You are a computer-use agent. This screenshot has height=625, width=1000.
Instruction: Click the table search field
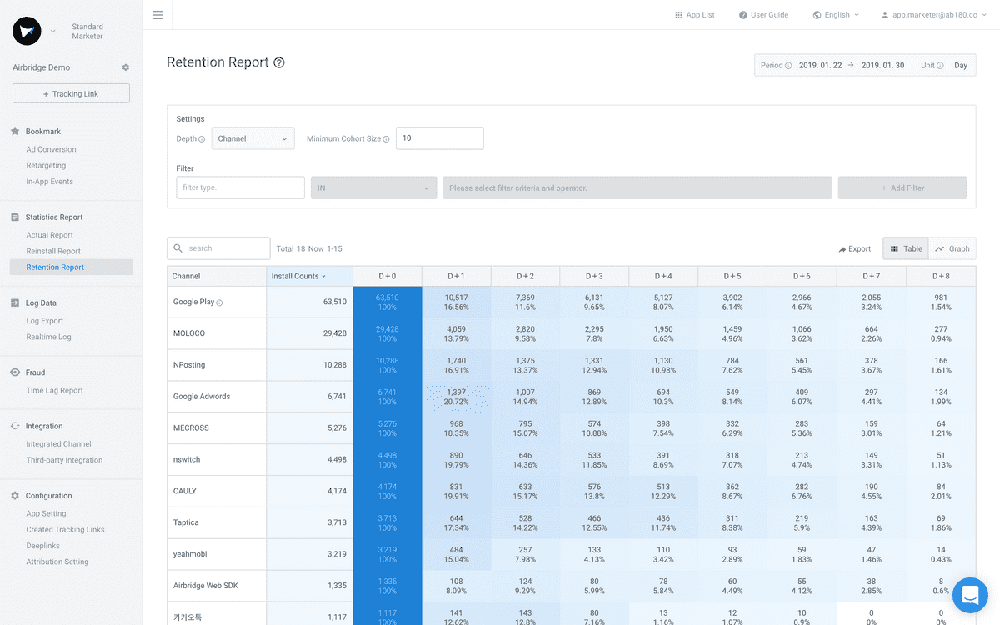point(219,248)
